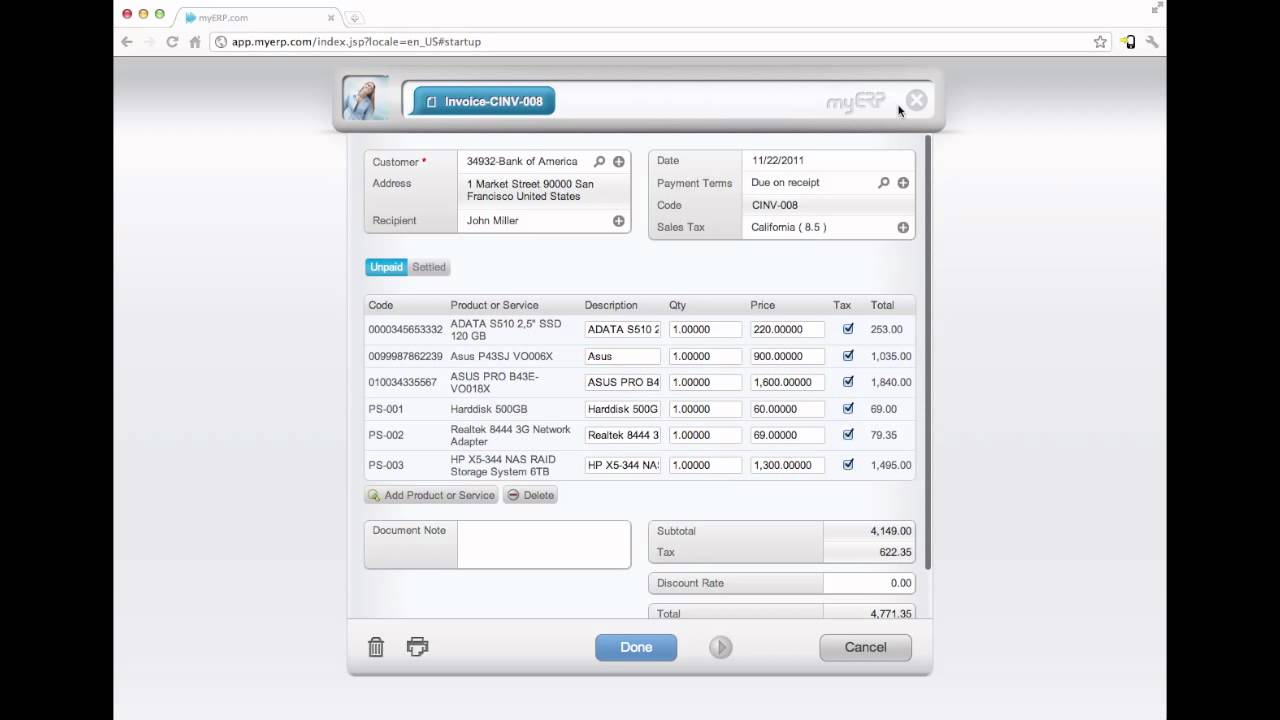Click the invoice form scrollbar
Screen dimensions: 1280x720
(928, 352)
